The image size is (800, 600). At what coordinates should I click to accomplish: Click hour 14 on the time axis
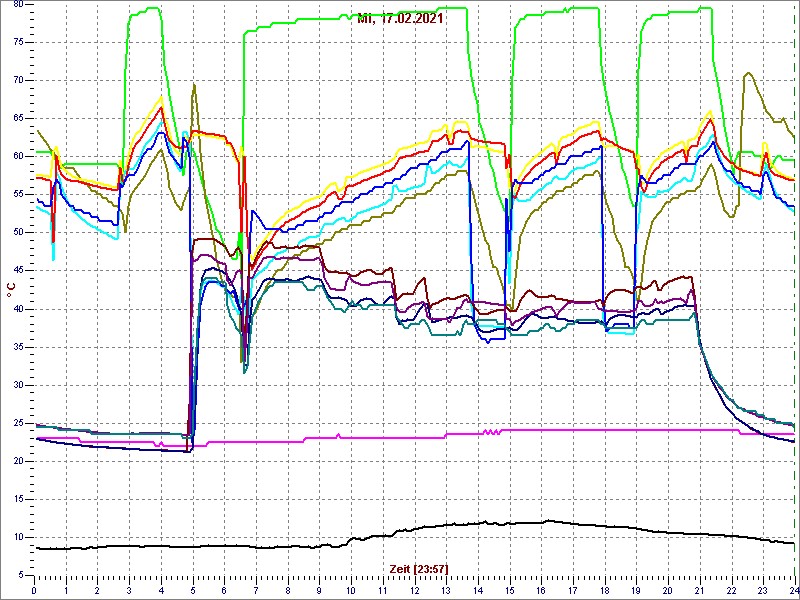(x=478, y=590)
